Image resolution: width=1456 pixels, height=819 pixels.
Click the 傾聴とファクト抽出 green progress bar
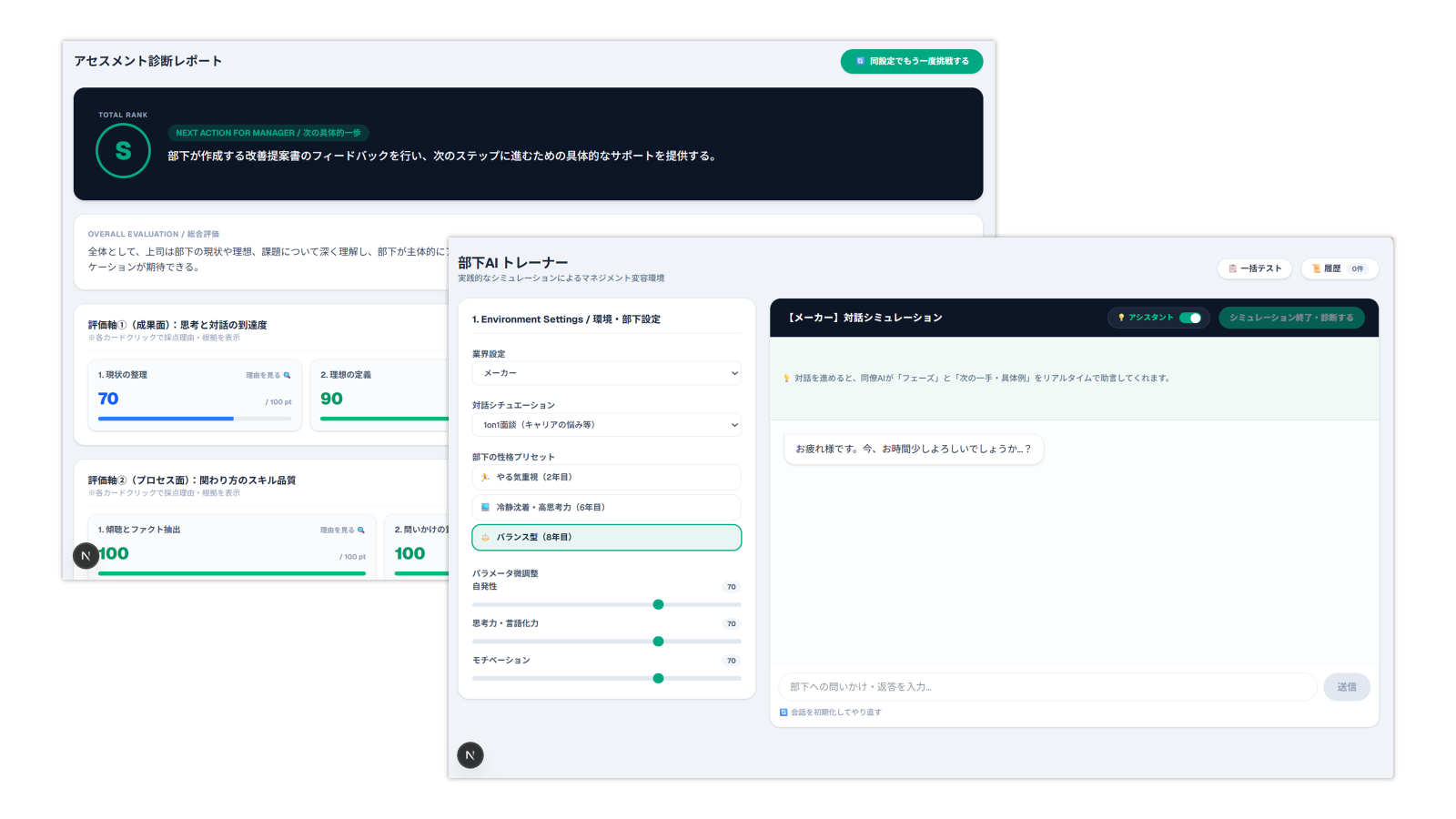[x=232, y=573]
